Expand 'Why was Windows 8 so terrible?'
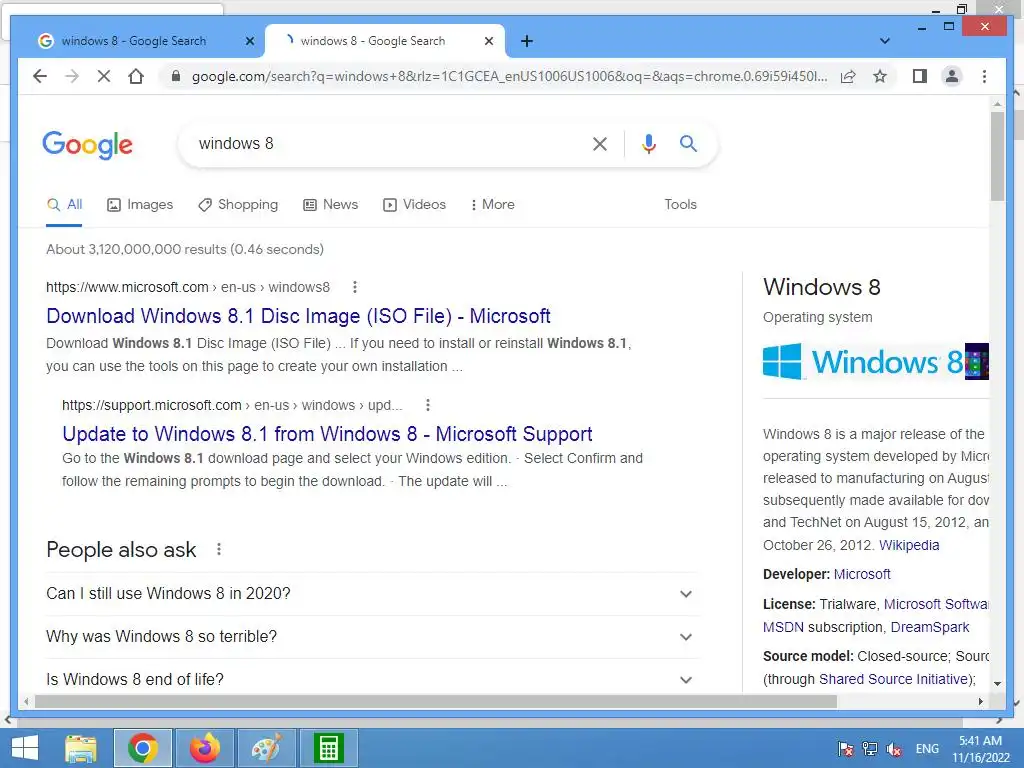Screen dimensions: 1024x768 [x=371, y=637]
